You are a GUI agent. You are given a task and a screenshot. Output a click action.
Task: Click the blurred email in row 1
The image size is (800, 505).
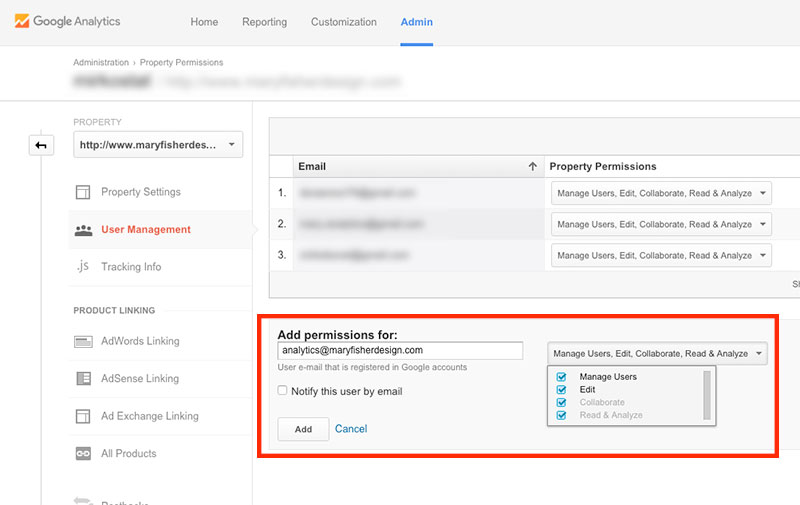pyautogui.click(x=357, y=193)
